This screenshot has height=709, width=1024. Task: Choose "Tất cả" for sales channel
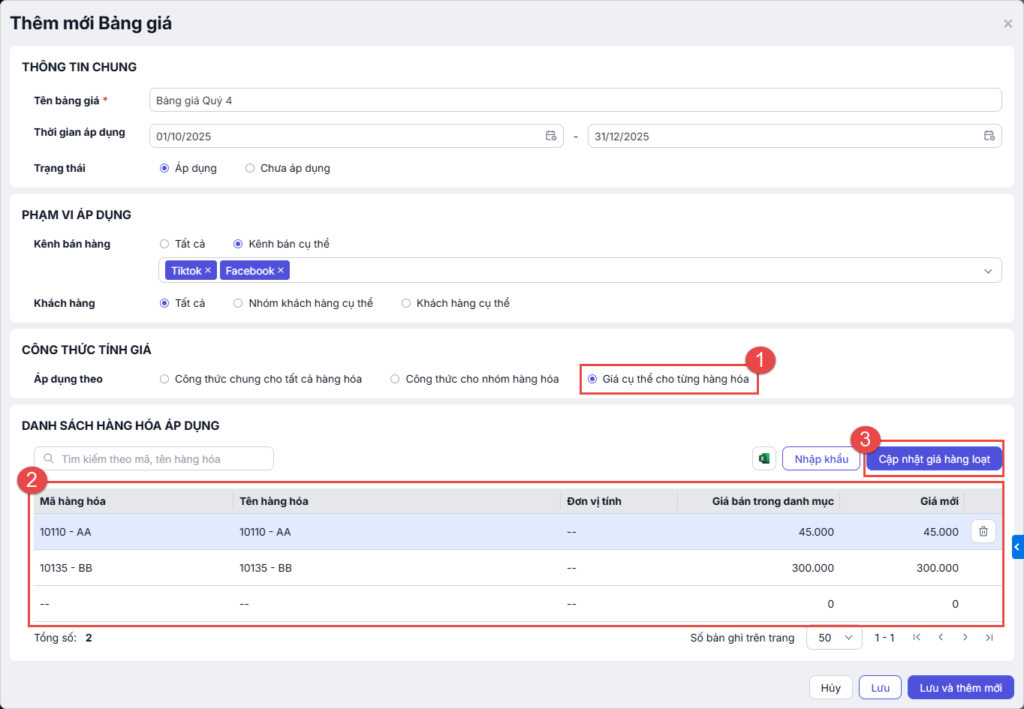coord(165,243)
